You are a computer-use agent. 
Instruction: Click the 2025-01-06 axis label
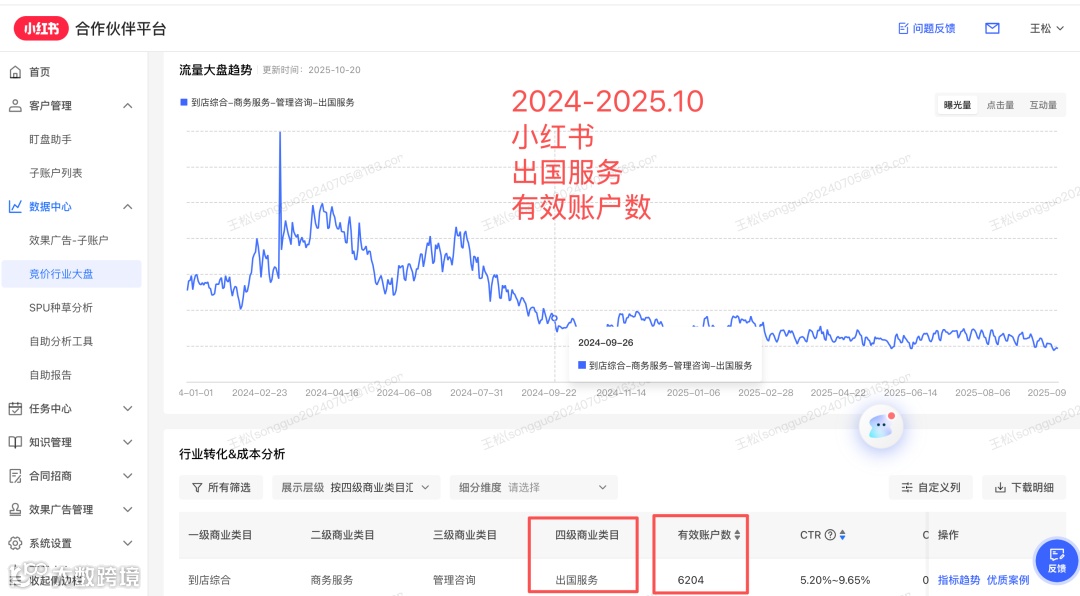(x=694, y=393)
